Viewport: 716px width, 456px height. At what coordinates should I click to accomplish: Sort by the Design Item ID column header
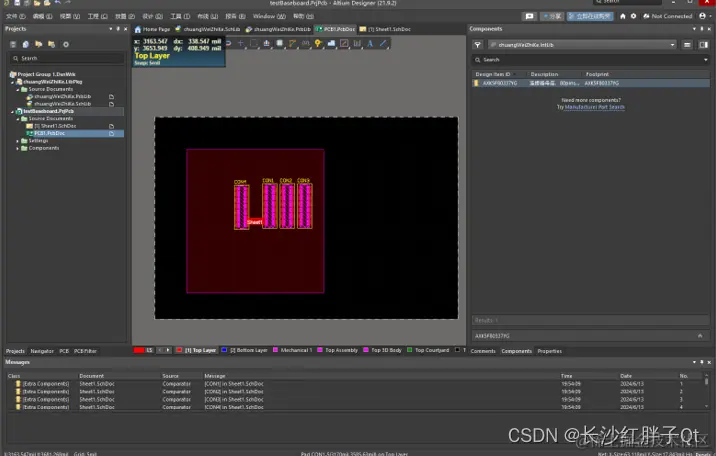click(493, 74)
